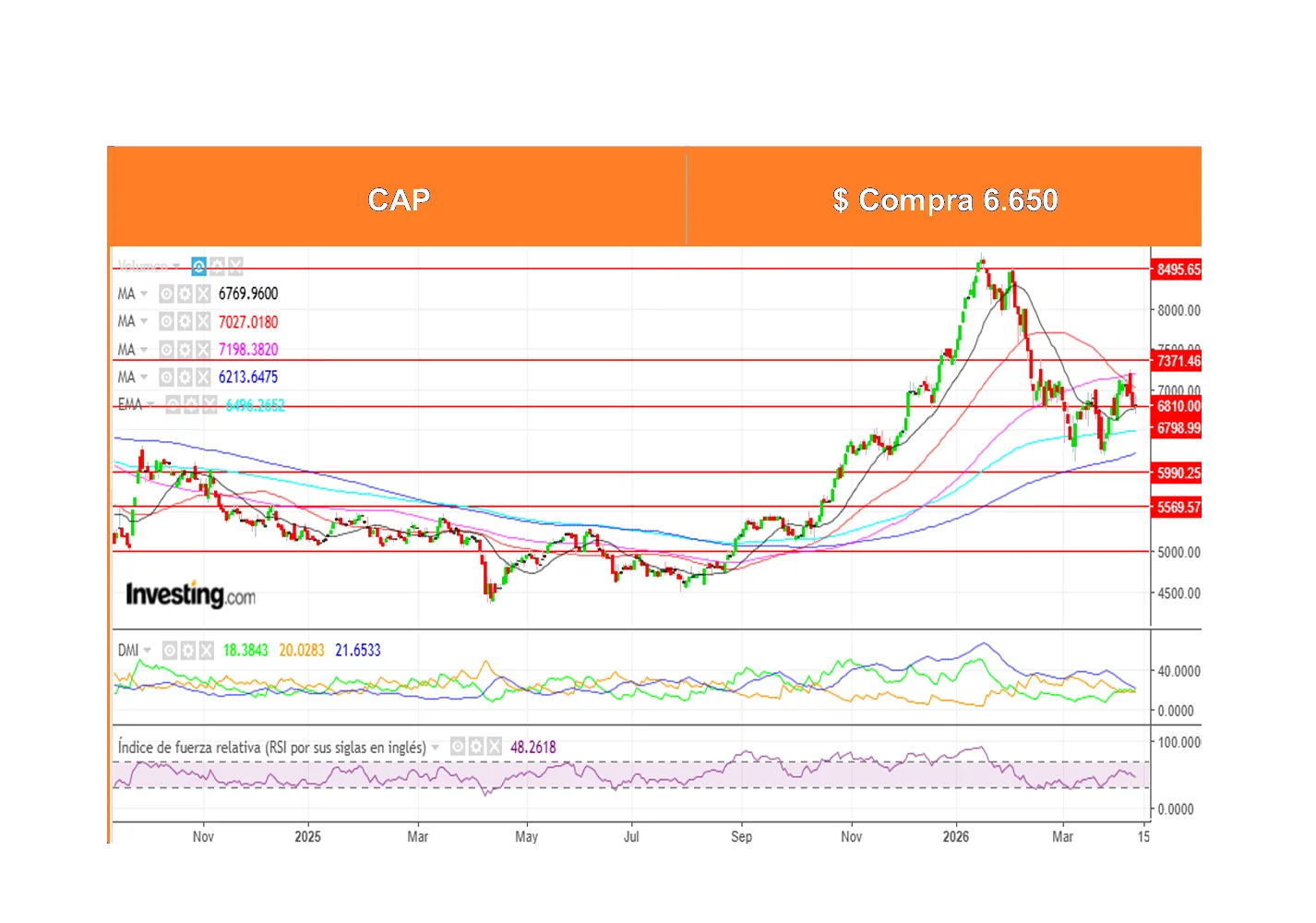Open dropdown arrow next to EMA label
Image resolution: width=1316 pixels, height=923 pixels.
pos(150,405)
